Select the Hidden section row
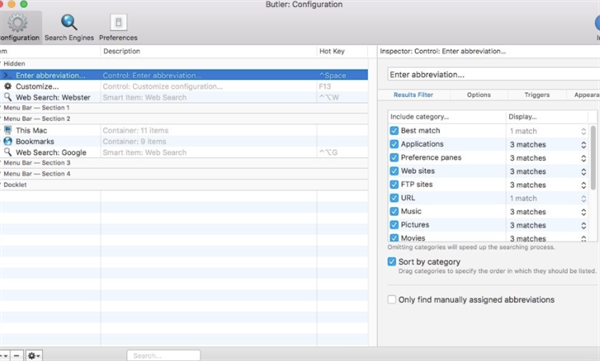This screenshot has width=600, height=361. (x=184, y=64)
